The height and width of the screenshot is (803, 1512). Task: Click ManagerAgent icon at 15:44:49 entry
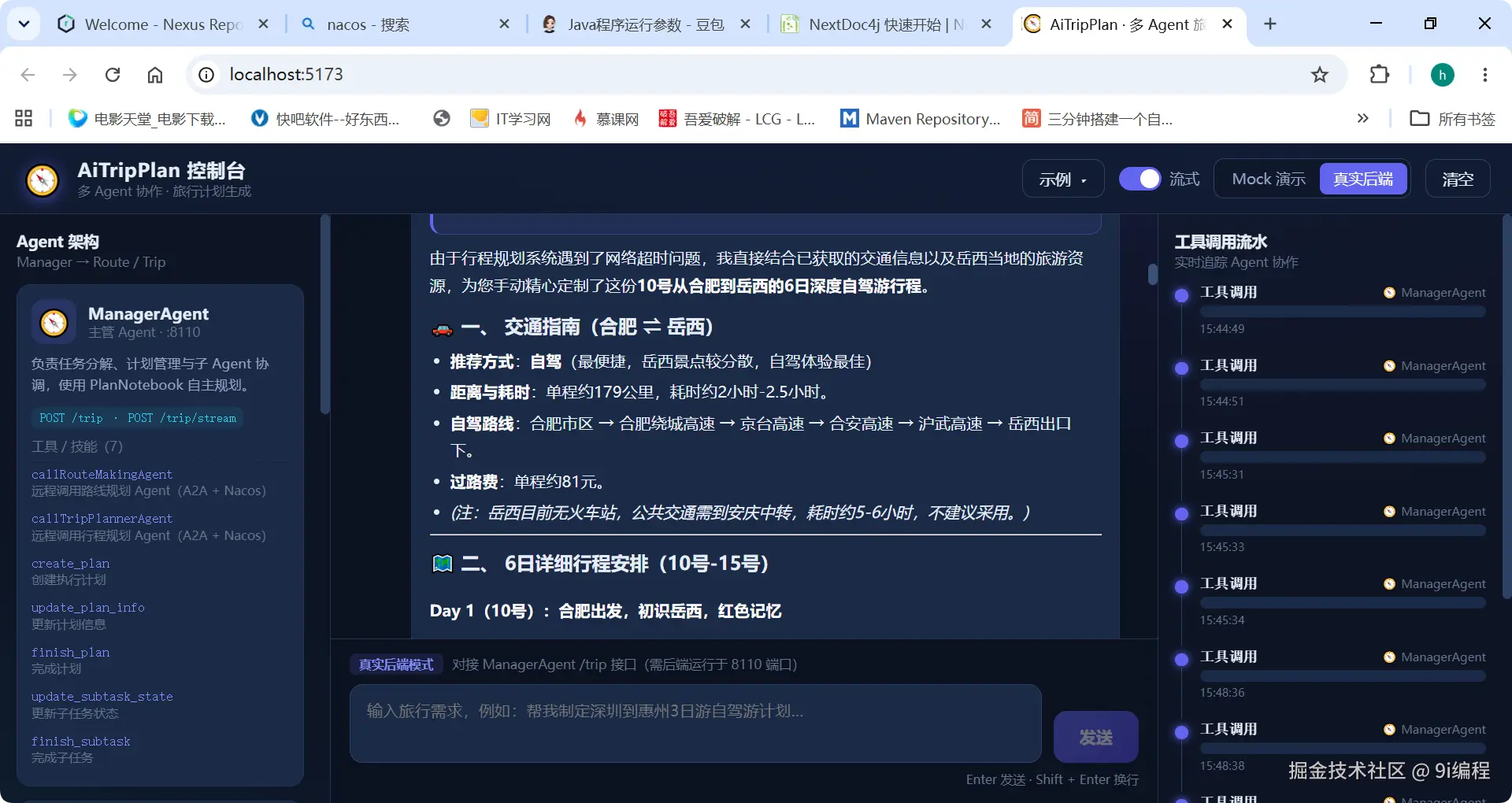[x=1389, y=293]
